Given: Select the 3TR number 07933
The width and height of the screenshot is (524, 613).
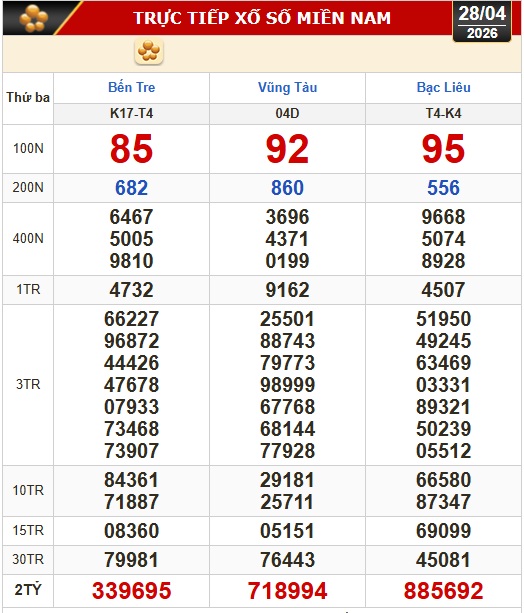Looking at the screenshot, I should point(131,407).
